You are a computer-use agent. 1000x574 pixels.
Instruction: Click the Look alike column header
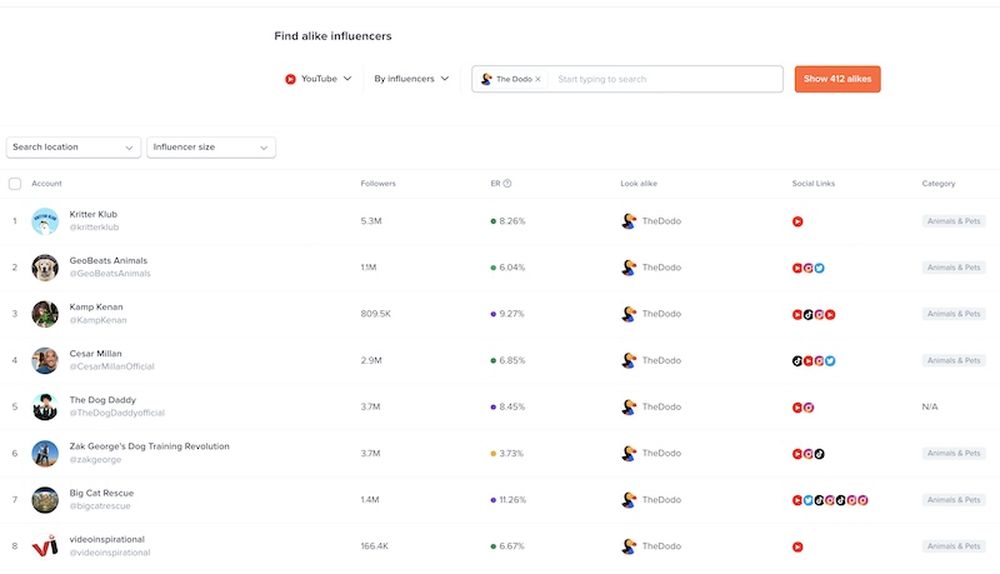click(x=638, y=184)
